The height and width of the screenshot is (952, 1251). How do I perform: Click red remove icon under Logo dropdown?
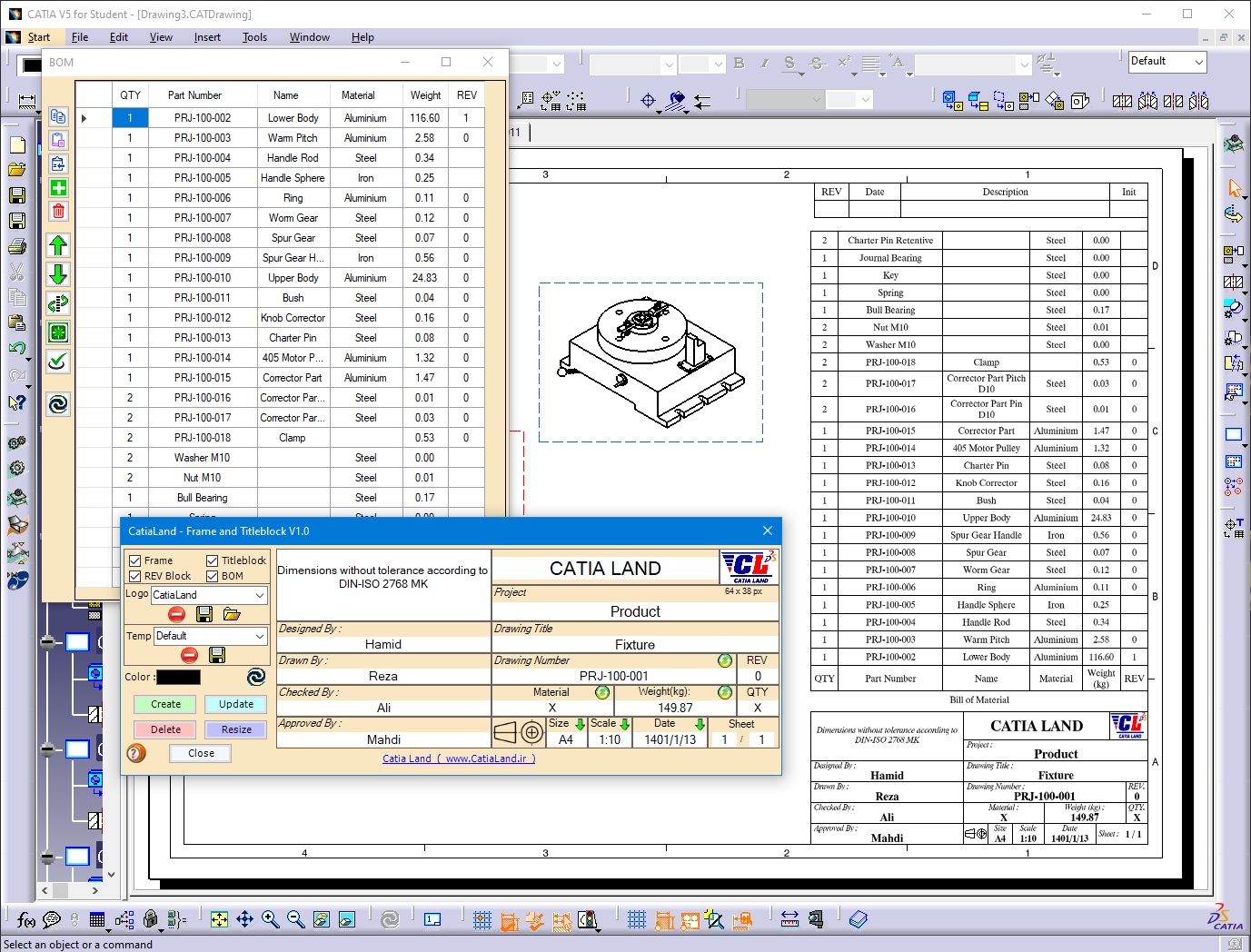point(177,614)
